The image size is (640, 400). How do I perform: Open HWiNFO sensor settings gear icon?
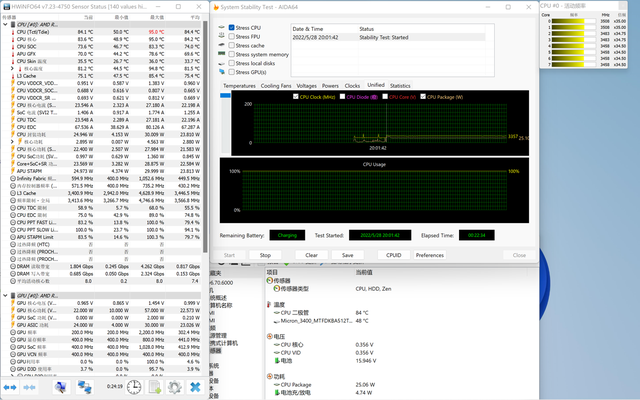tap(174, 386)
